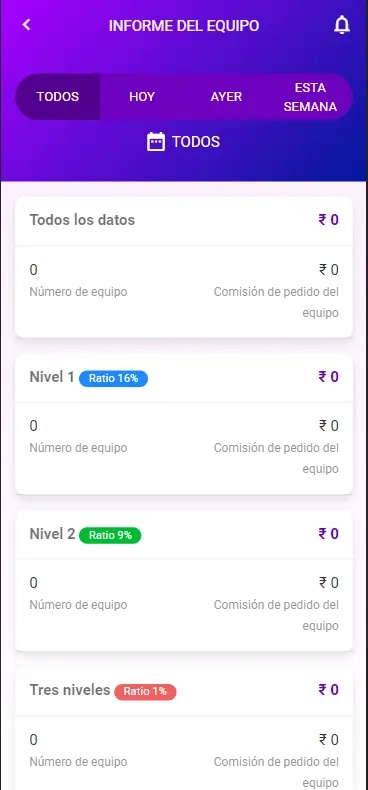Click the calendar icon beside TODOS
Image resolution: width=368 pixels, height=790 pixels.
pyautogui.click(x=156, y=142)
